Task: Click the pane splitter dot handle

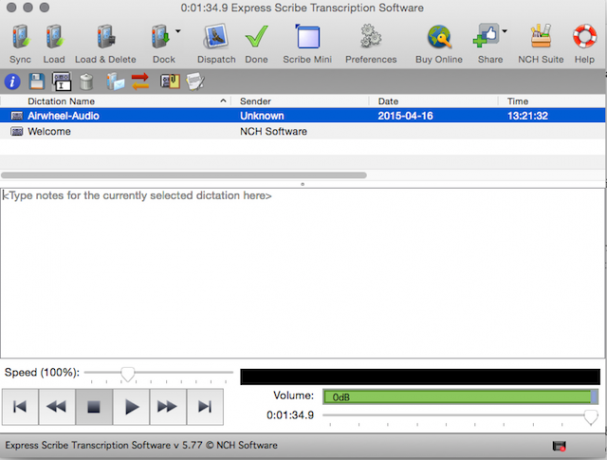Action: (303, 184)
